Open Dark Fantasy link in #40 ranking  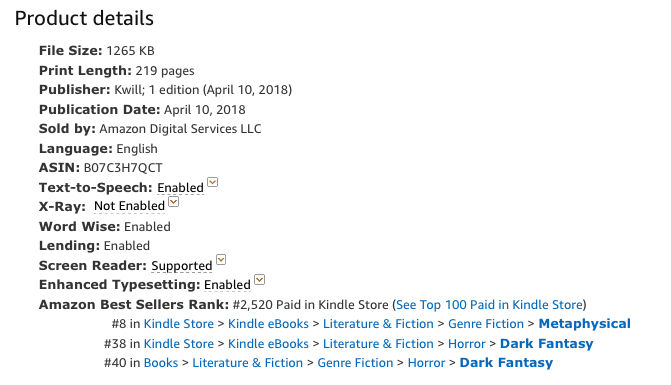point(506,363)
